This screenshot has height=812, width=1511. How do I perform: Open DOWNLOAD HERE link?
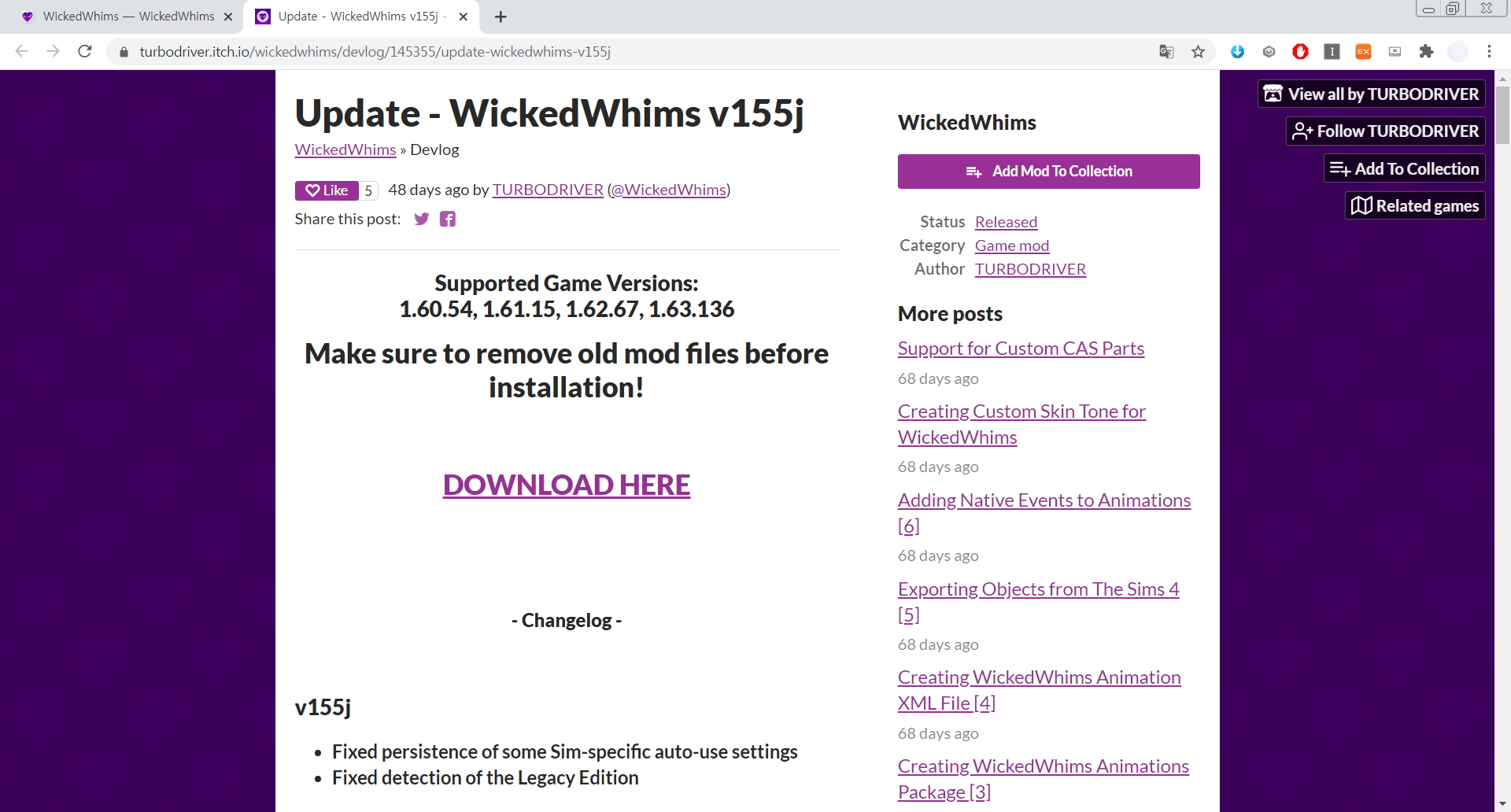567,485
